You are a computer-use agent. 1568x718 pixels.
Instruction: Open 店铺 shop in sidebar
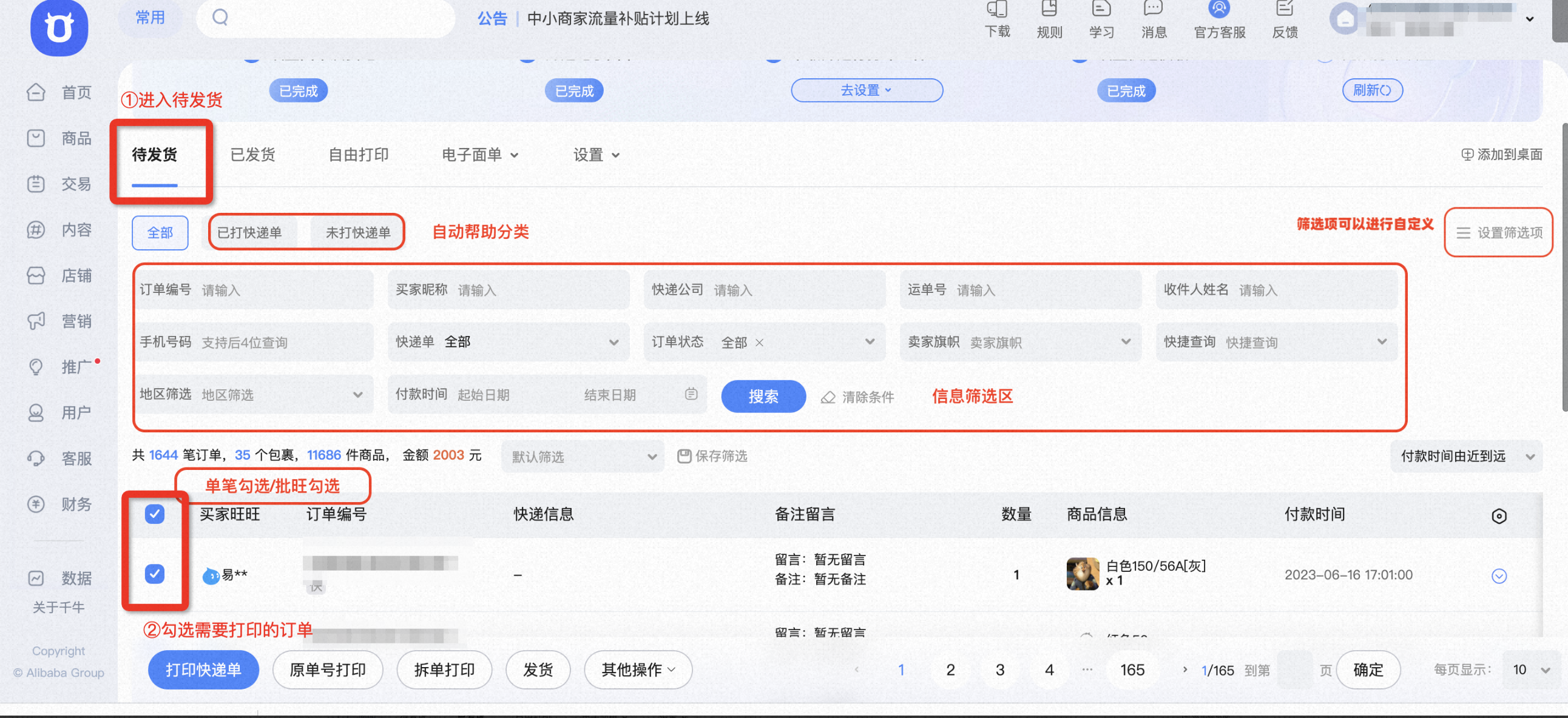[59, 276]
